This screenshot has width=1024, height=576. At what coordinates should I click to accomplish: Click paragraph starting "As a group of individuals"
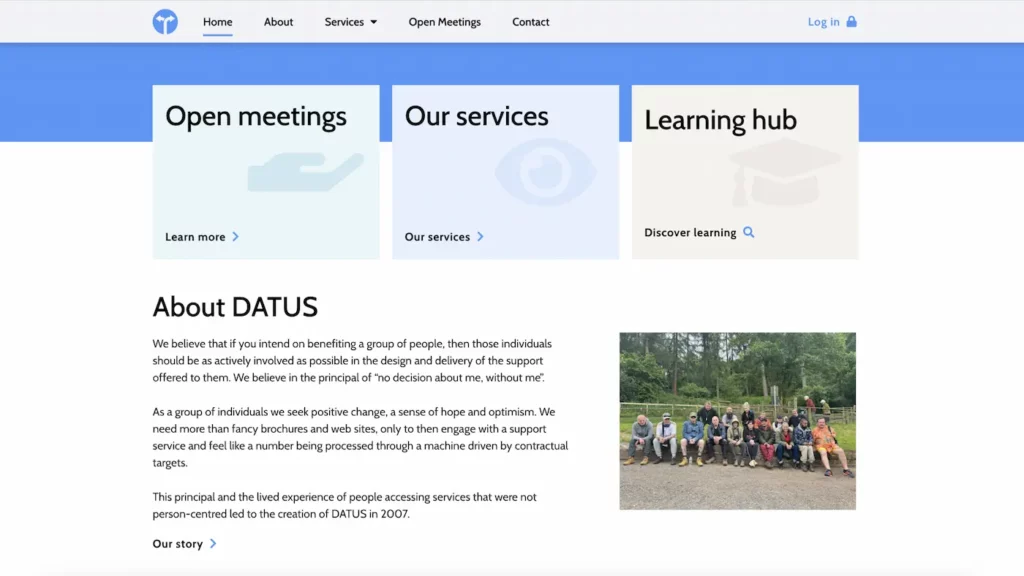coord(360,437)
